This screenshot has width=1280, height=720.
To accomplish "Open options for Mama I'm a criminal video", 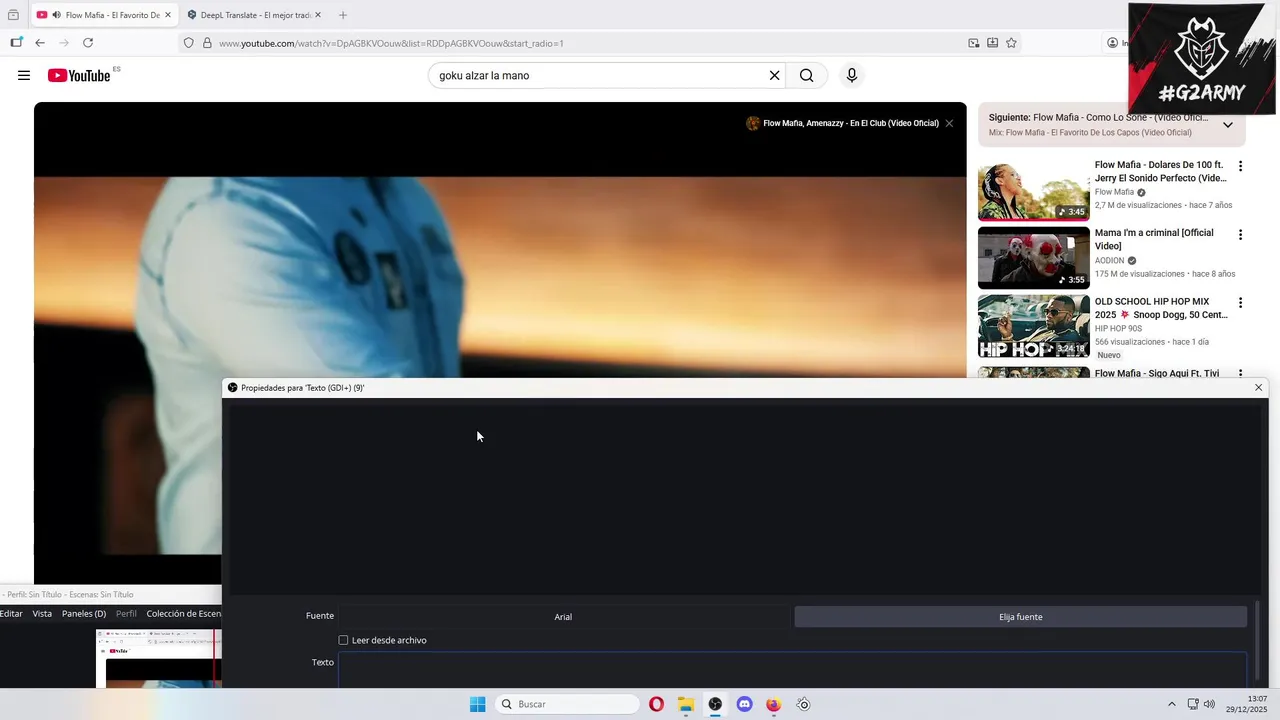I will [1240, 235].
